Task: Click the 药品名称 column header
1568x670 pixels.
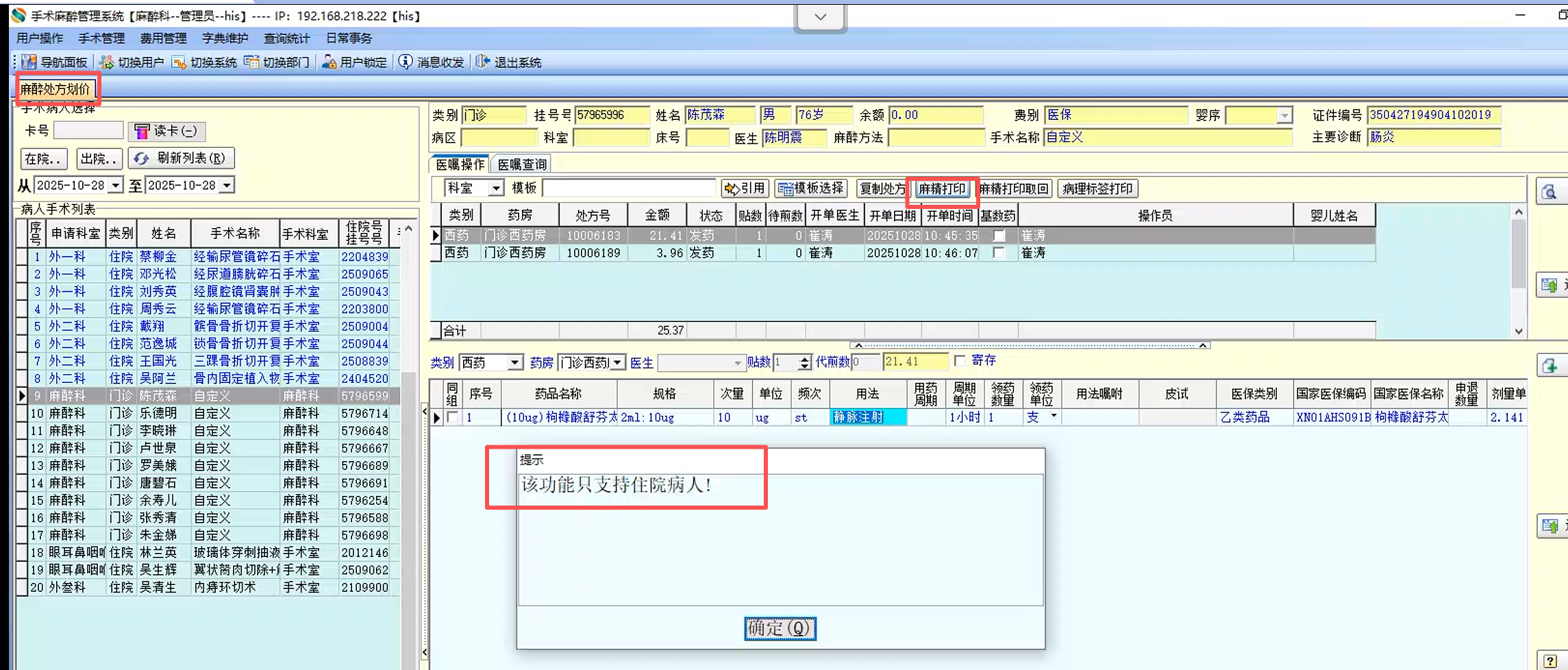Action: pyautogui.click(x=559, y=394)
